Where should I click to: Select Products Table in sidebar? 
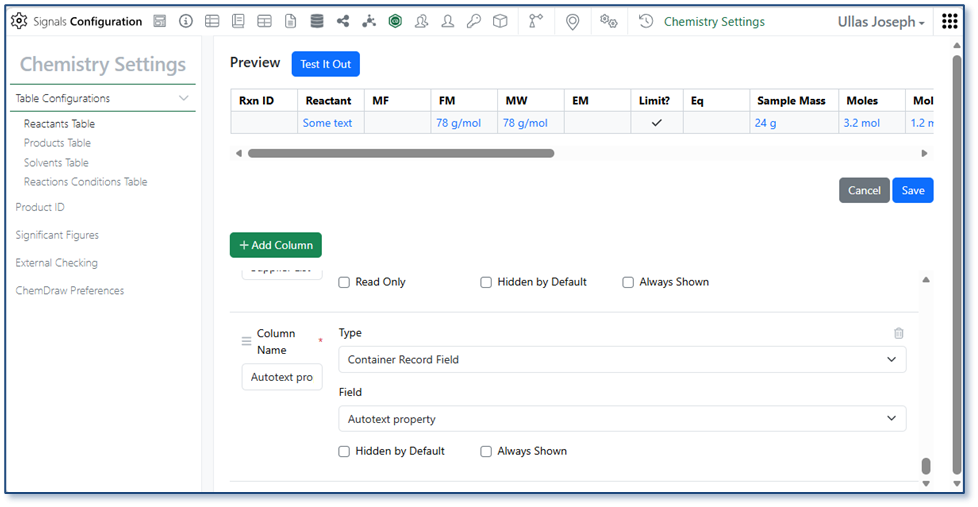57,143
